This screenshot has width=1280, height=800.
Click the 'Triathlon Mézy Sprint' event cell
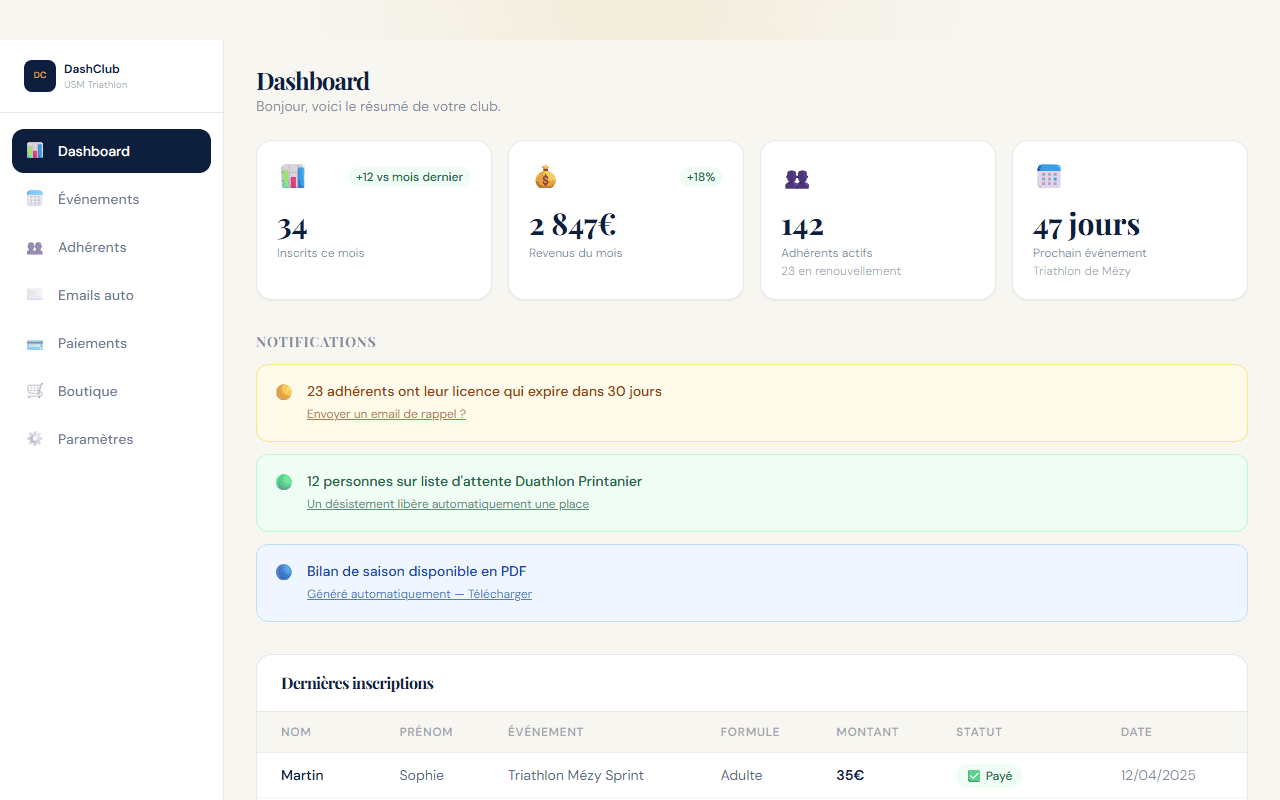click(x=576, y=775)
